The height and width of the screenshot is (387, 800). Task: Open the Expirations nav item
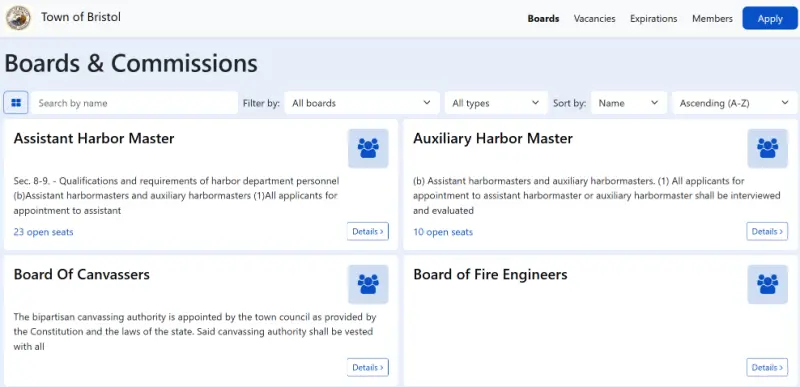[654, 19]
